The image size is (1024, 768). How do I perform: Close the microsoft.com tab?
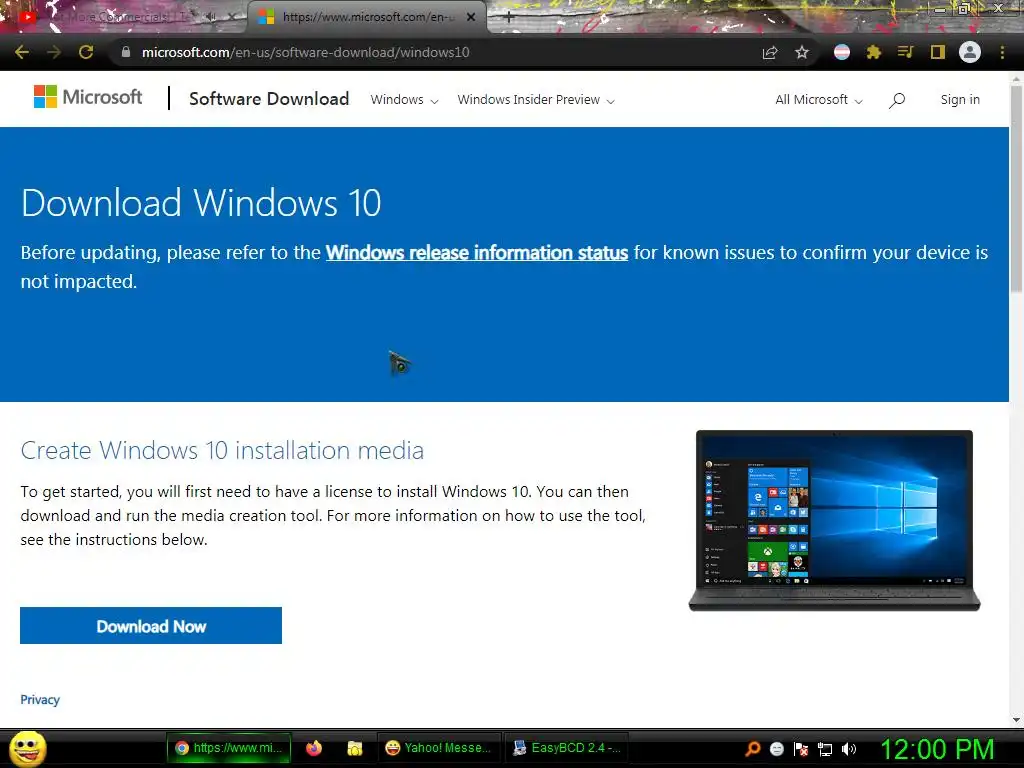(471, 17)
